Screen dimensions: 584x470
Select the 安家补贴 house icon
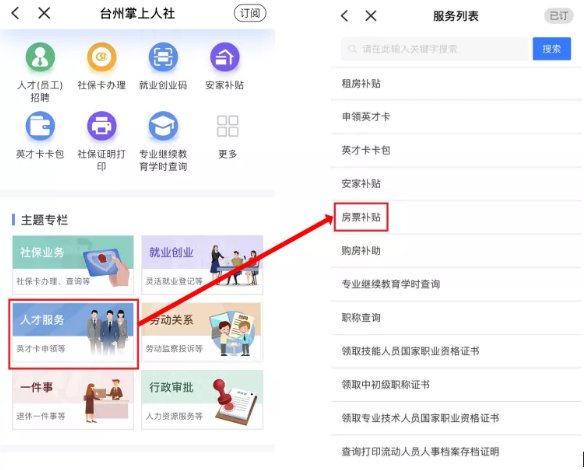click(225, 57)
